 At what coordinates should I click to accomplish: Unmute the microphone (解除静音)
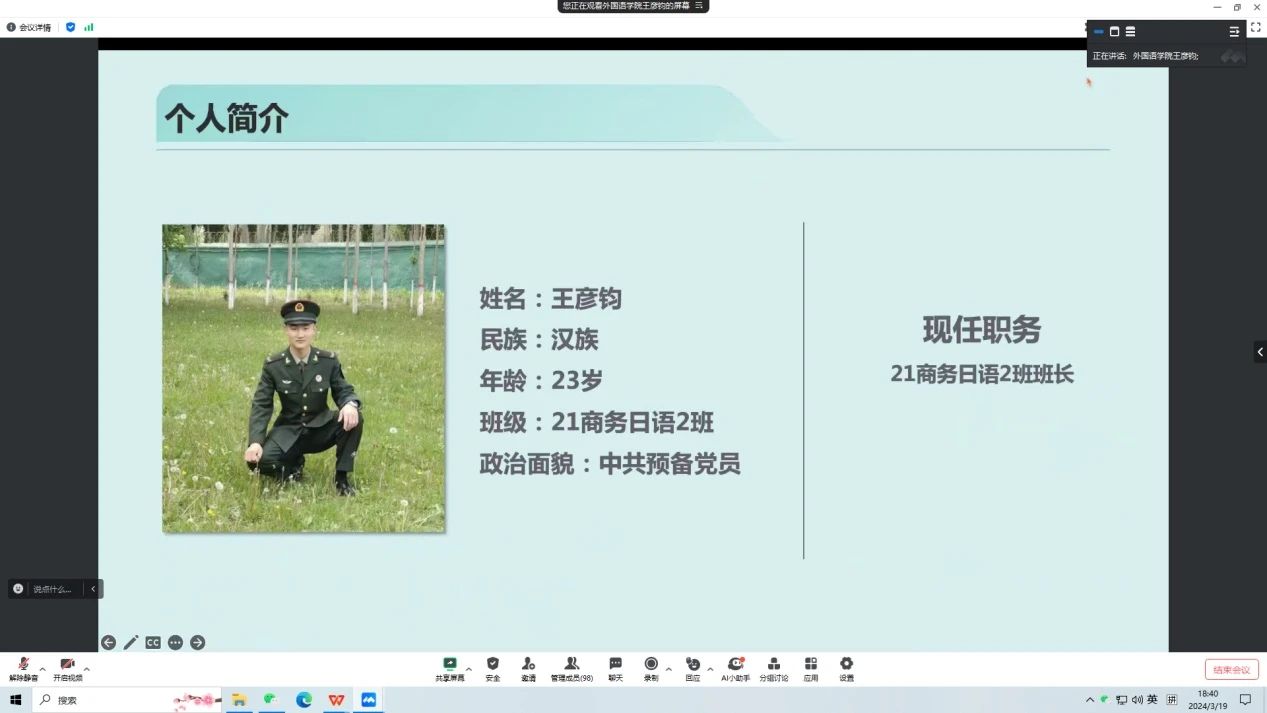coord(23,668)
